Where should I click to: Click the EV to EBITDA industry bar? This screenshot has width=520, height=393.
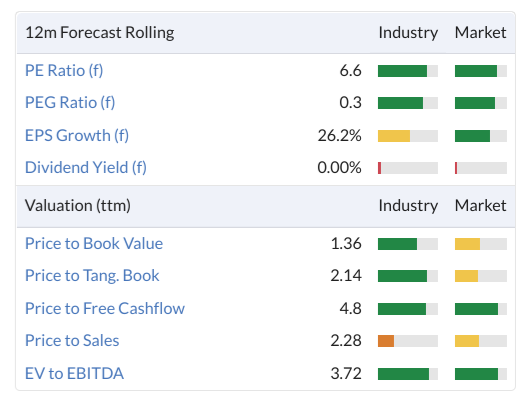pos(408,374)
